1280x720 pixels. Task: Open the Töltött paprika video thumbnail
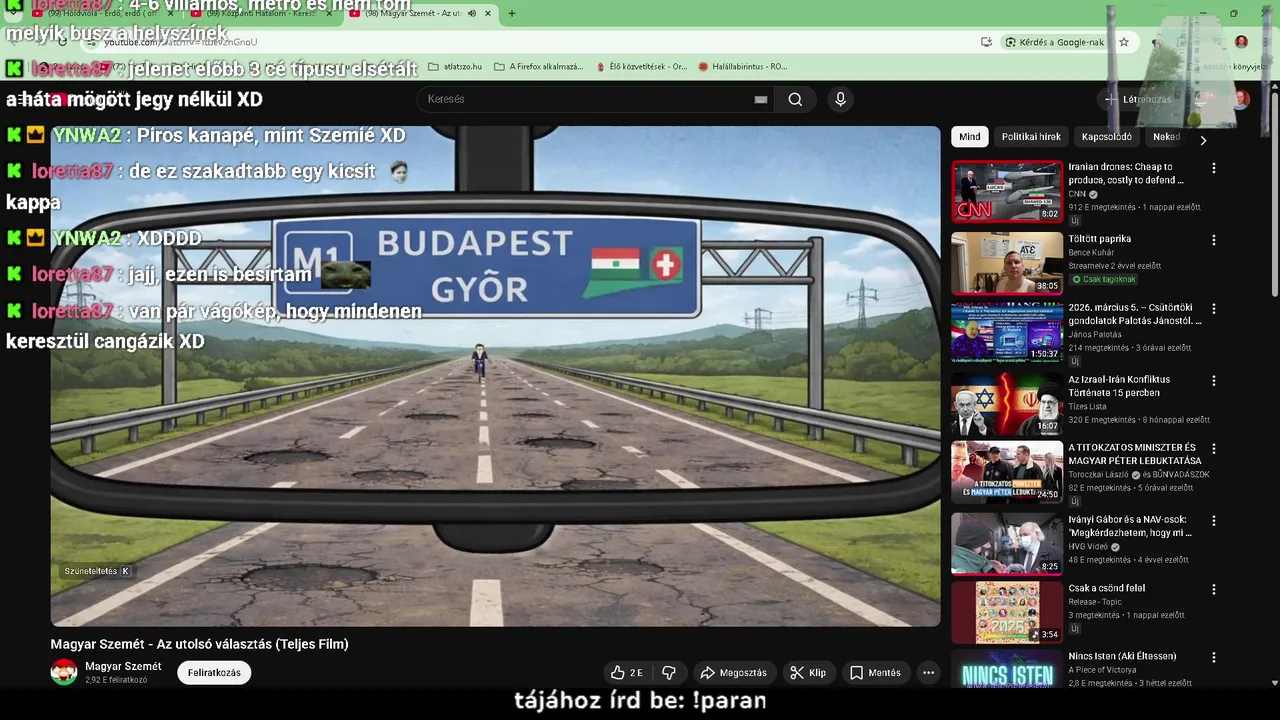coord(1007,263)
